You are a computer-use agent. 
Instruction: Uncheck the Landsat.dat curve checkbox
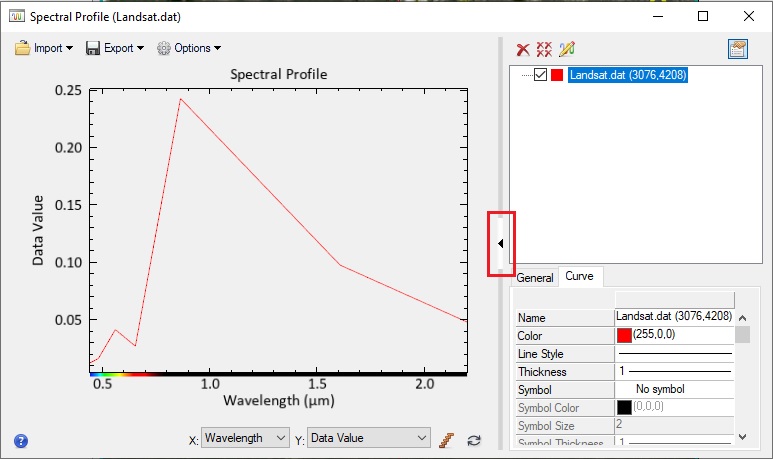pos(541,75)
